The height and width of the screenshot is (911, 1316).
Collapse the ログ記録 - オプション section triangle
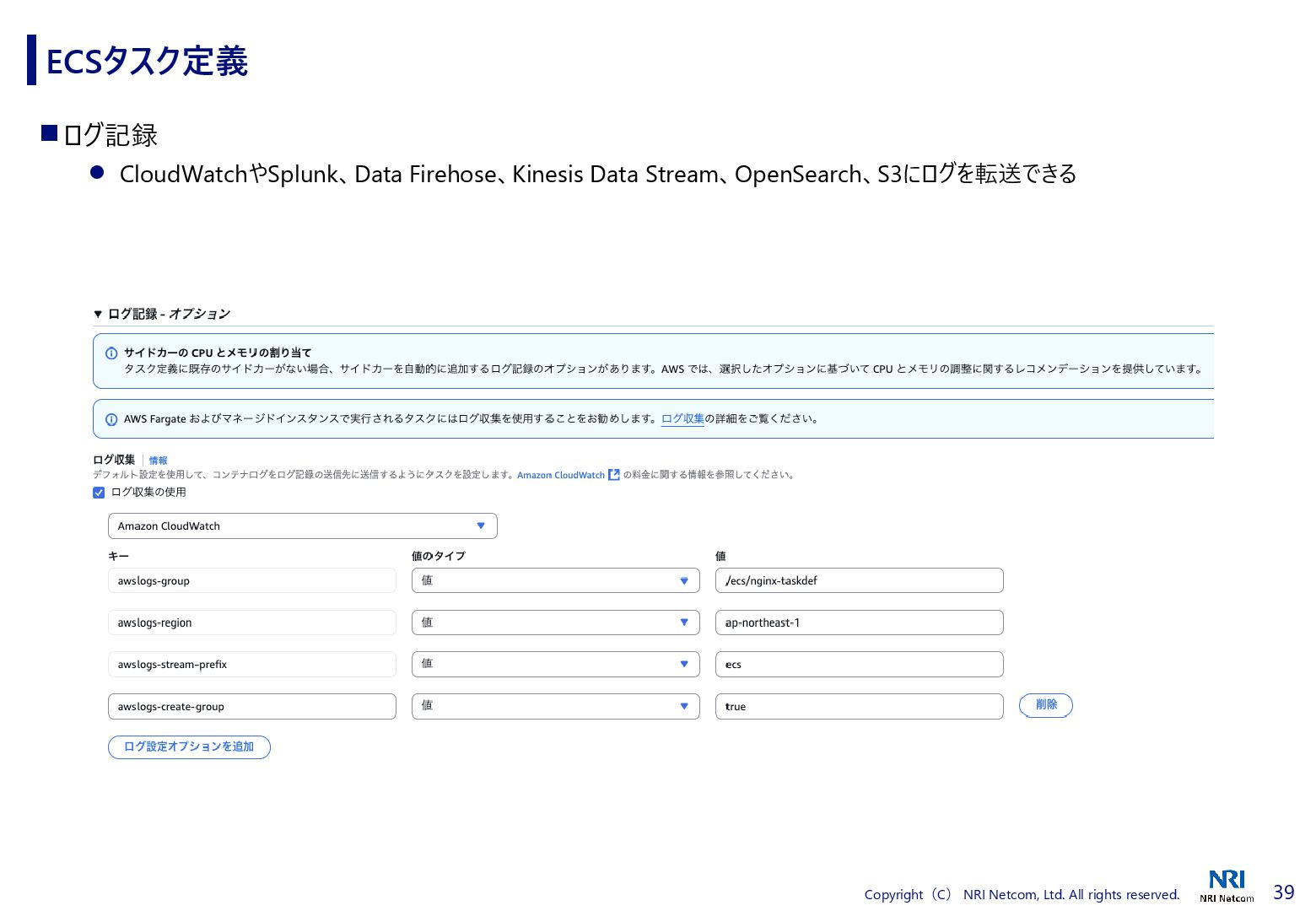click(x=98, y=314)
